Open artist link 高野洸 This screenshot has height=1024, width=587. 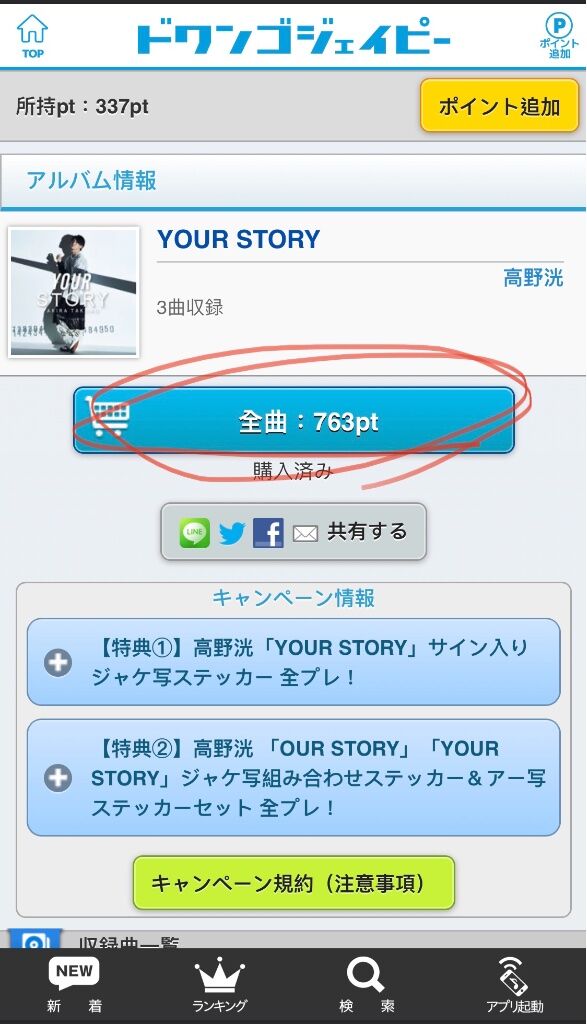(x=533, y=278)
